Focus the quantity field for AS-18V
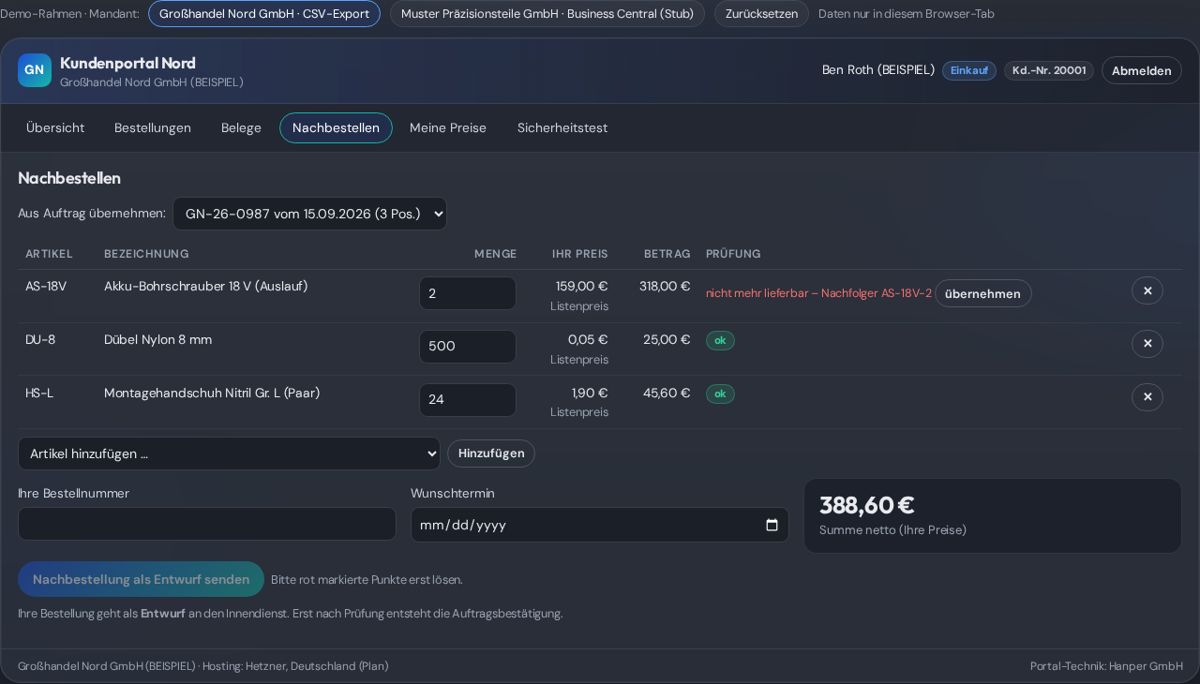Viewport: 1200px width, 684px height. [467, 294]
